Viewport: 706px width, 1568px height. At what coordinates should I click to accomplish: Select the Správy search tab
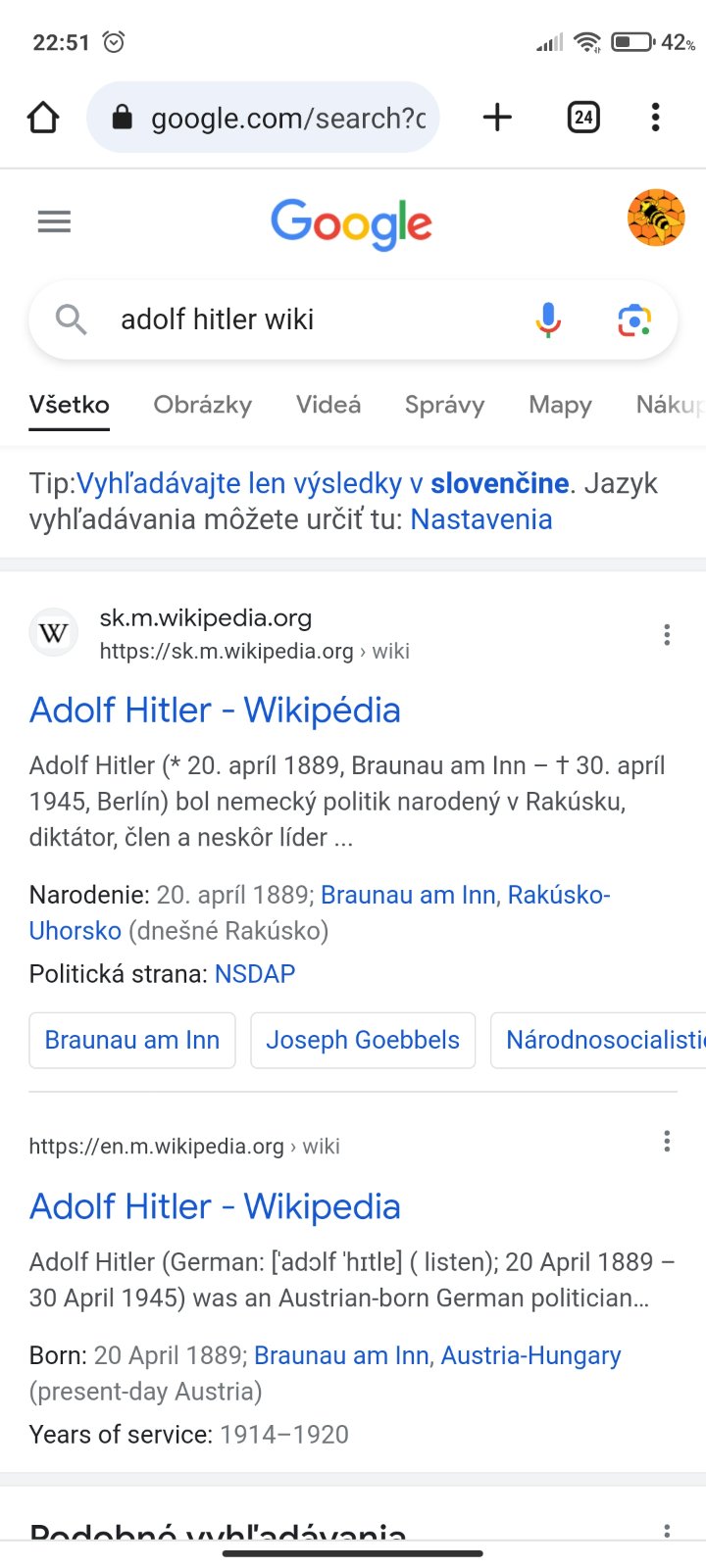[x=444, y=405]
